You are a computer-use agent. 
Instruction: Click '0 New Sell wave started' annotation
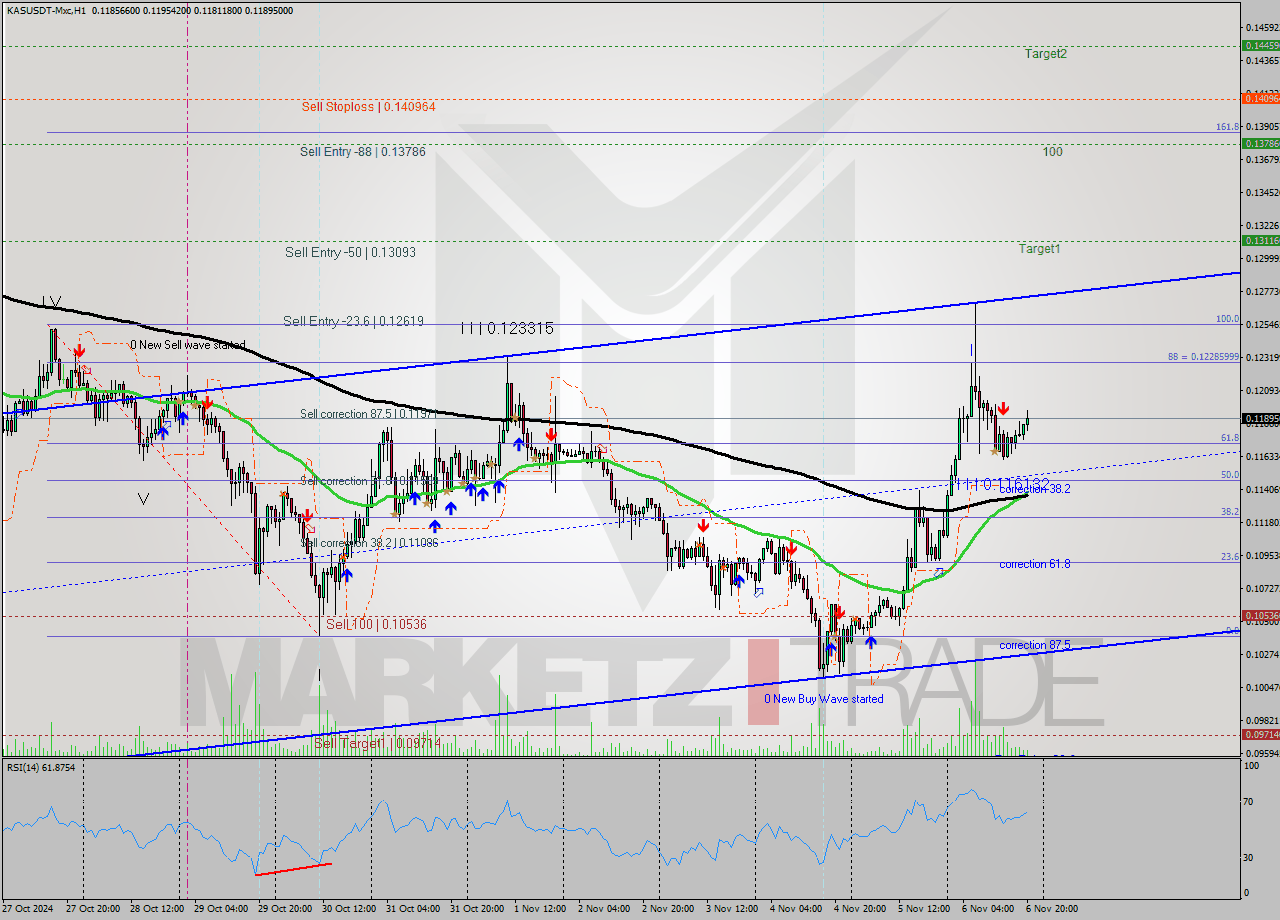click(x=187, y=345)
